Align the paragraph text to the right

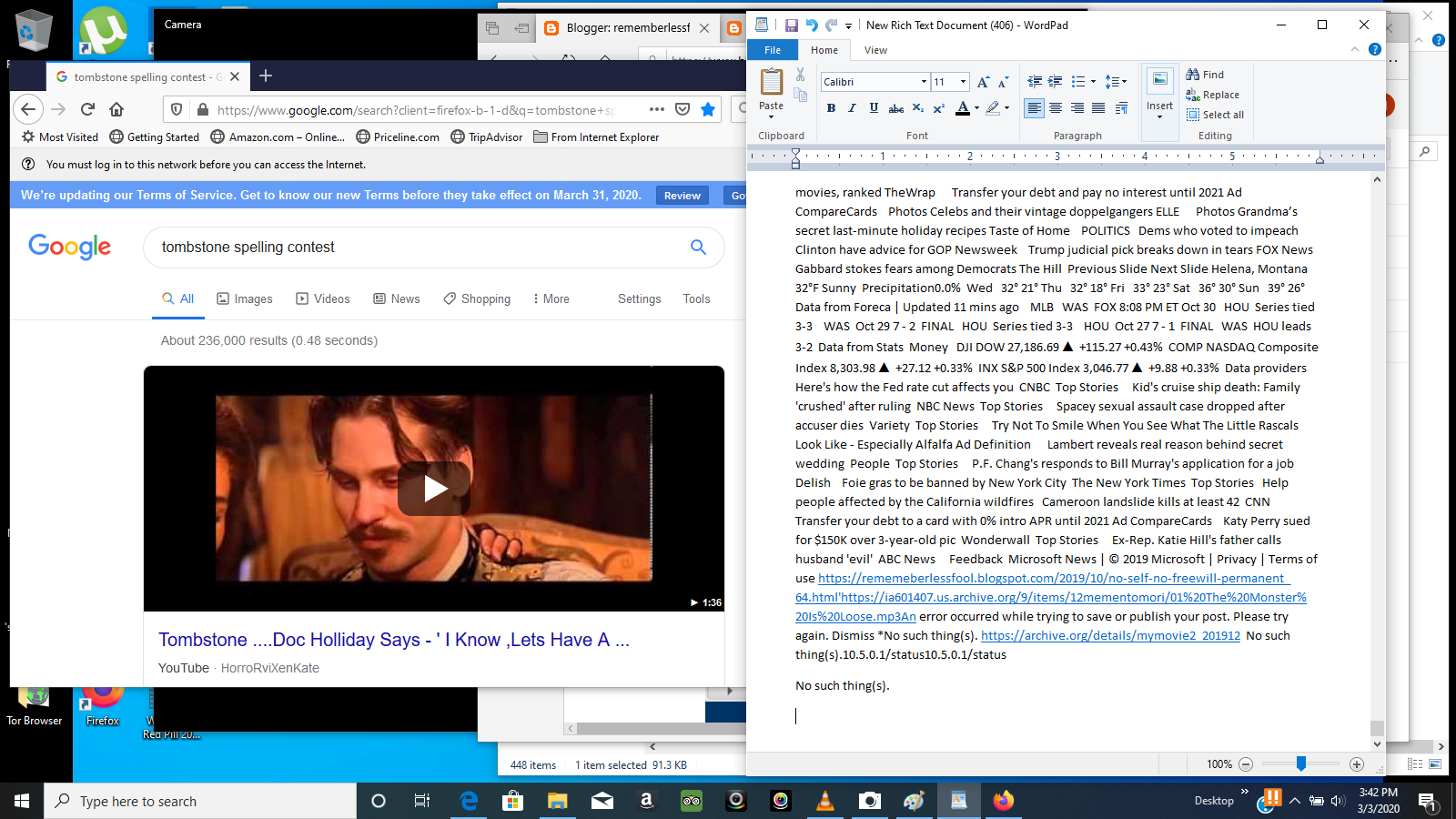tap(1077, 108)
